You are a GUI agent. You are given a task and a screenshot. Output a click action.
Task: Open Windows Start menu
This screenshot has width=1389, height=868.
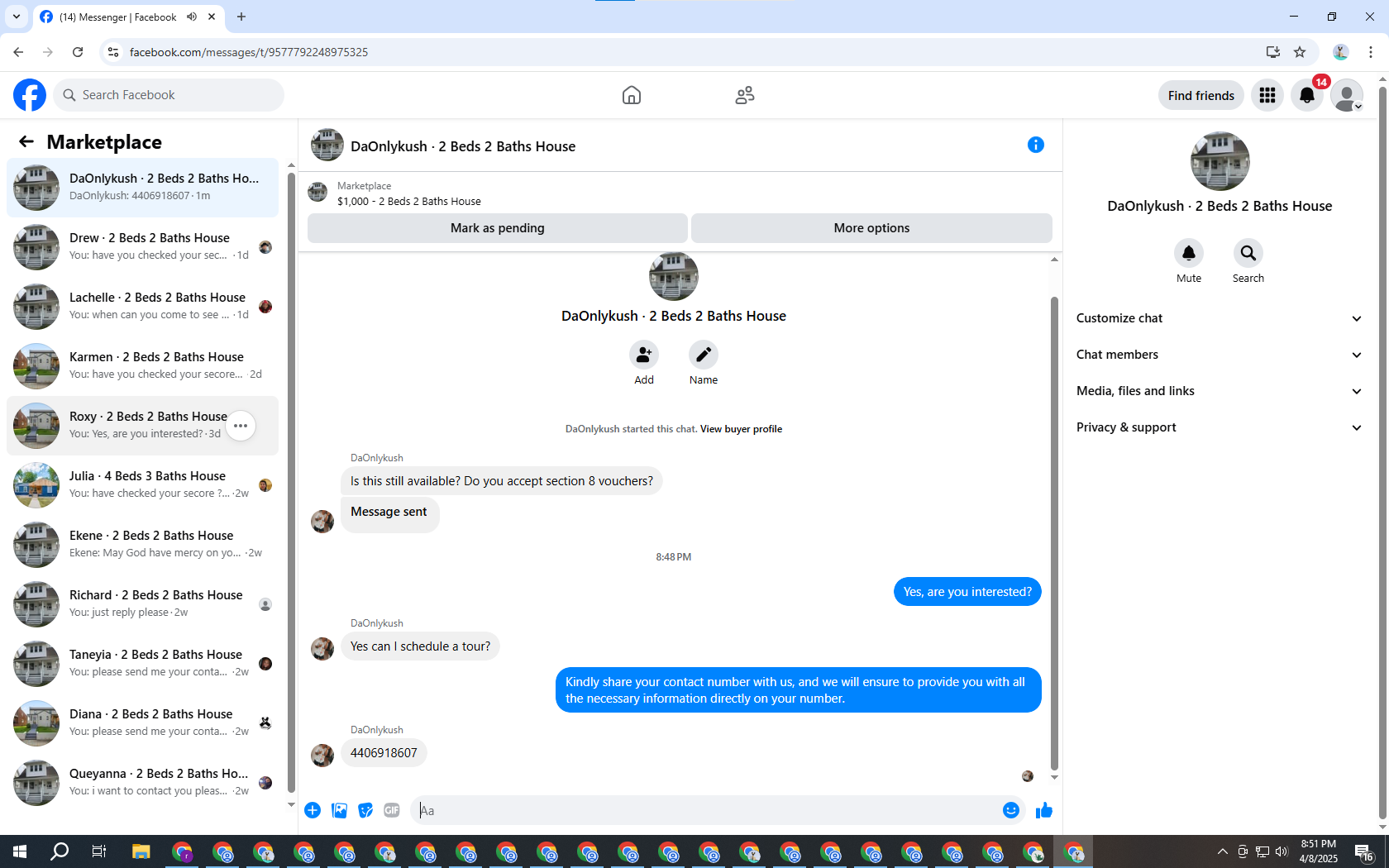point(20,851)
